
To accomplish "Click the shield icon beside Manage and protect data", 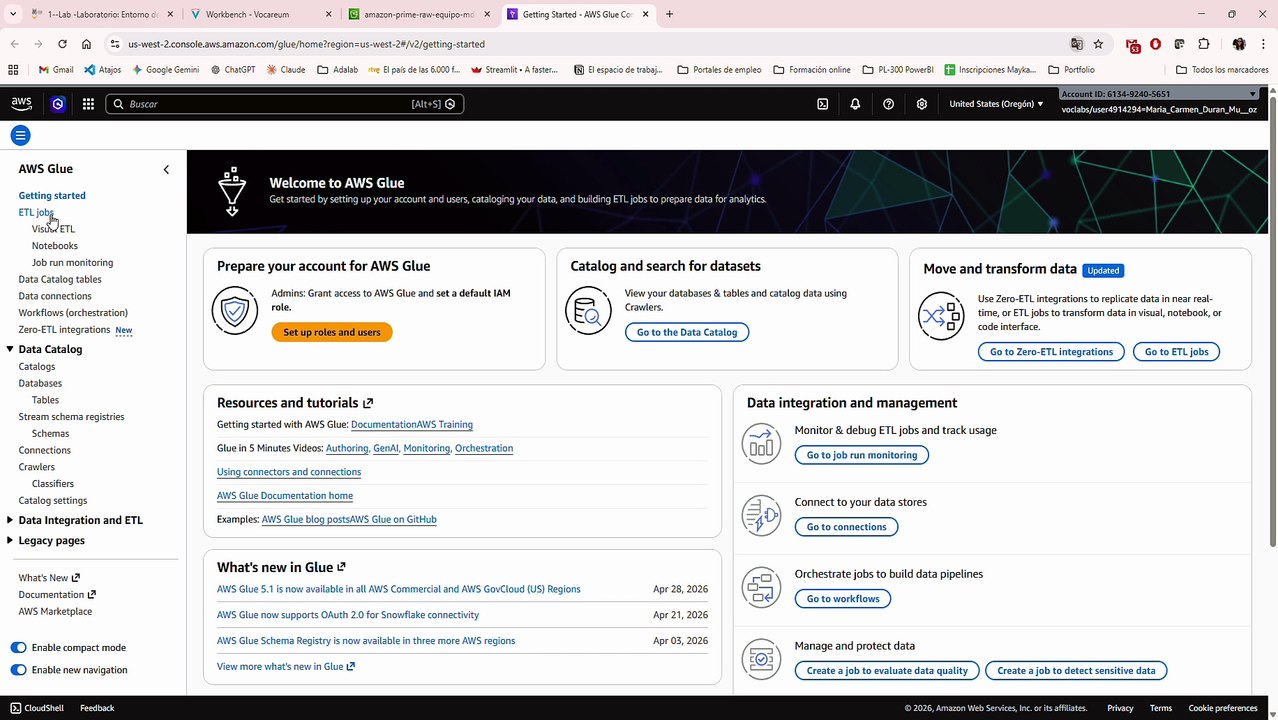I will [x=761, y=659].
